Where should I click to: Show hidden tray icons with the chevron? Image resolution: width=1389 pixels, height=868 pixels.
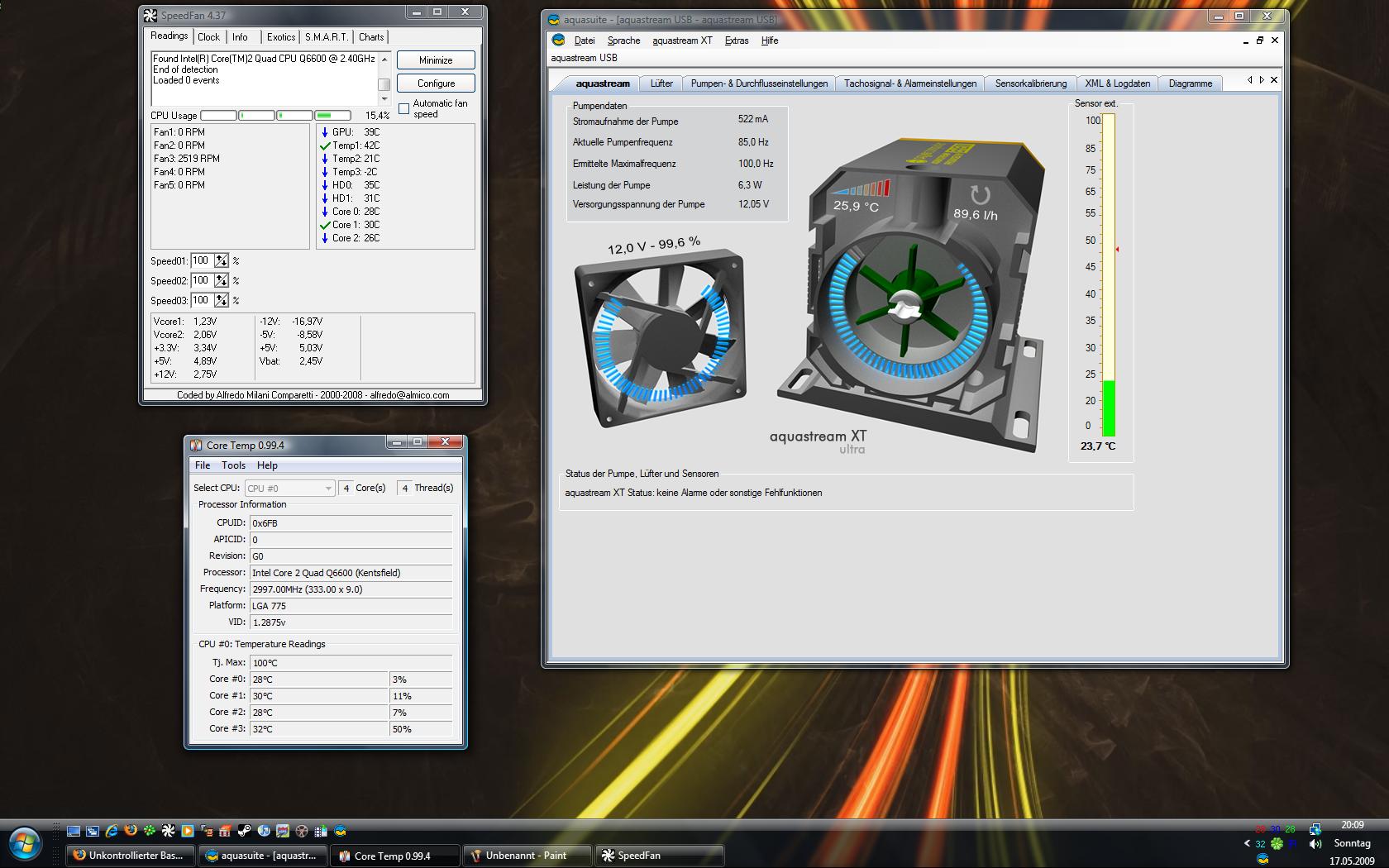tap(1247, 843)
